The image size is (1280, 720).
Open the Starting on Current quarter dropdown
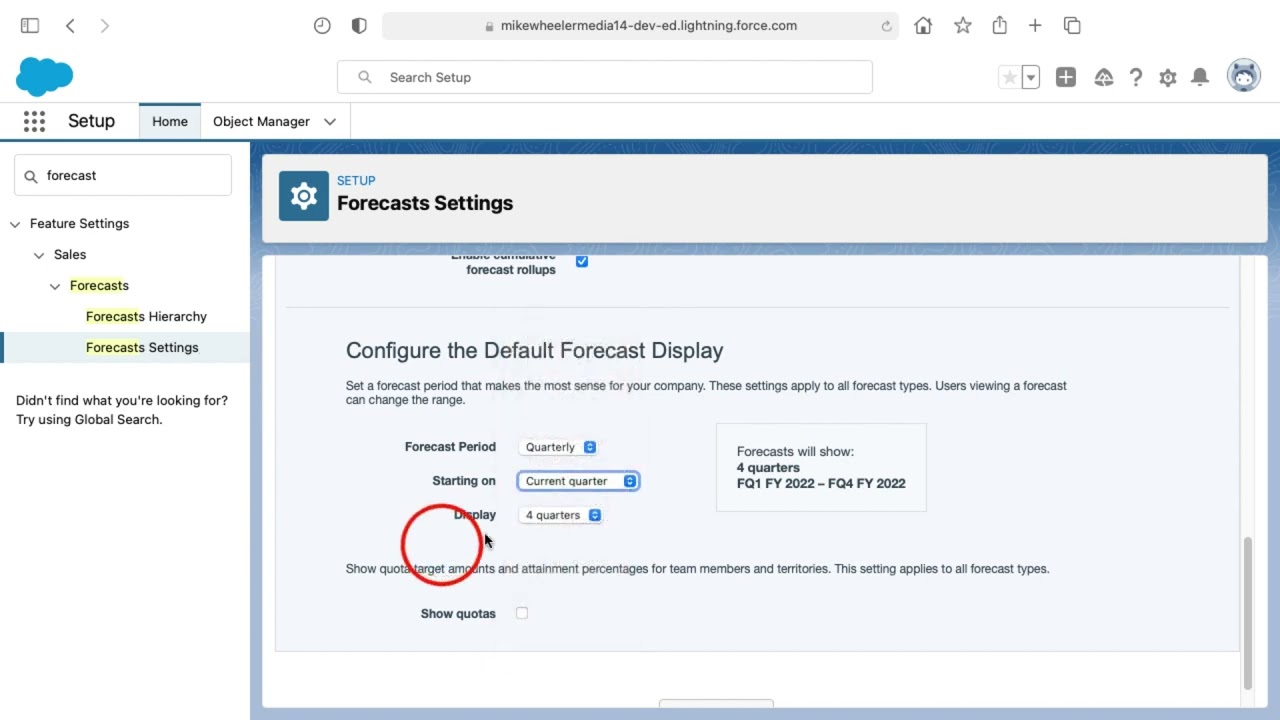pyautogui.click(x=578, y=481)
